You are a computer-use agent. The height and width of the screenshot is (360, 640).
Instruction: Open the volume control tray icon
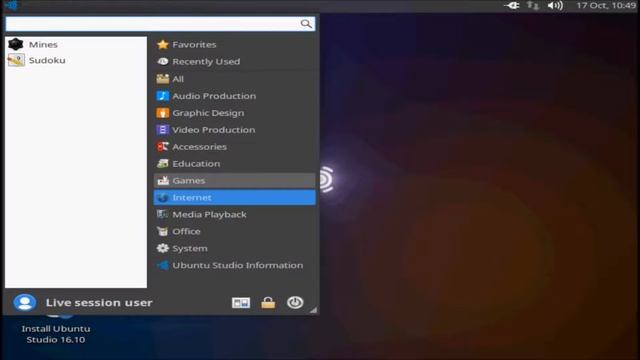tap(556, 5)
